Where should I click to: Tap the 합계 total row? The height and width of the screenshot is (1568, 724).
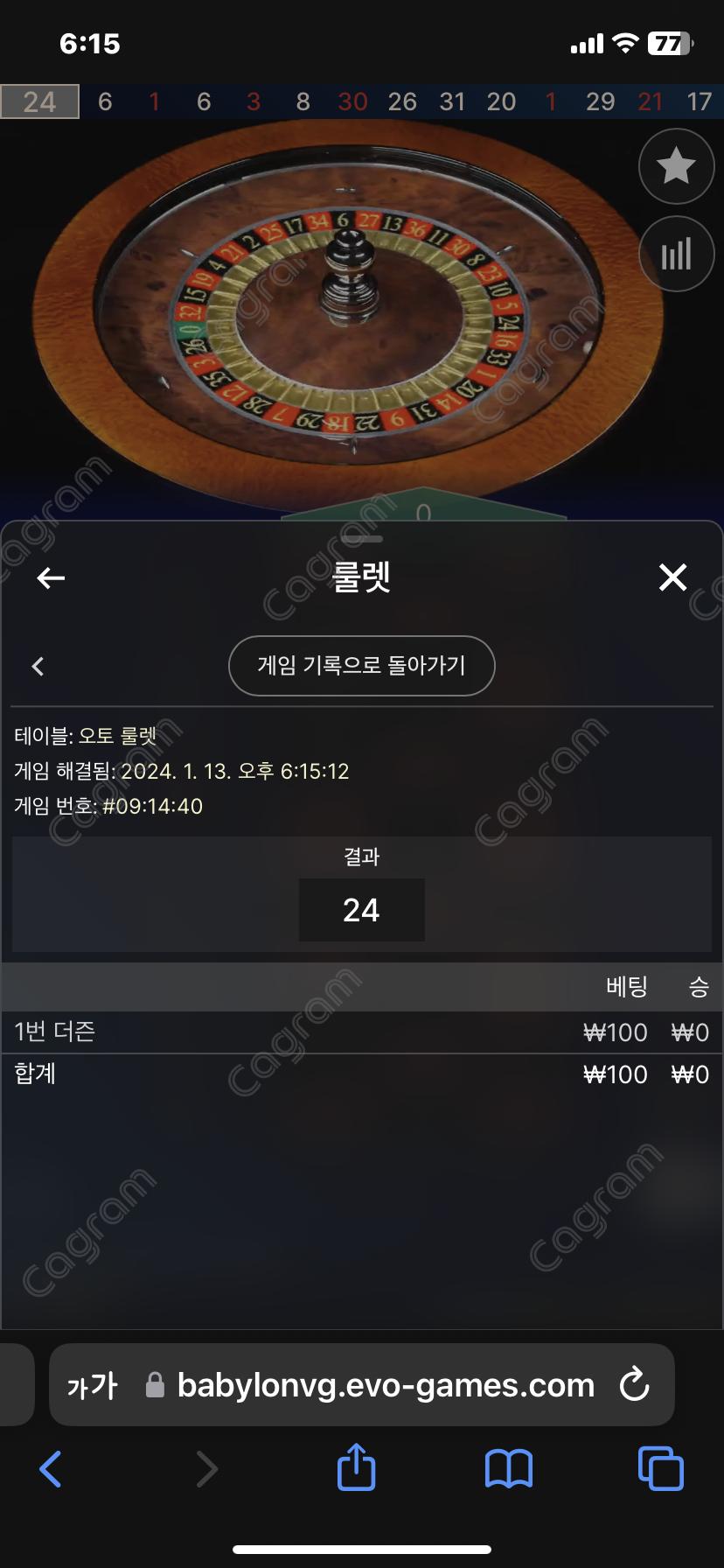click(x=362, y=1074)
